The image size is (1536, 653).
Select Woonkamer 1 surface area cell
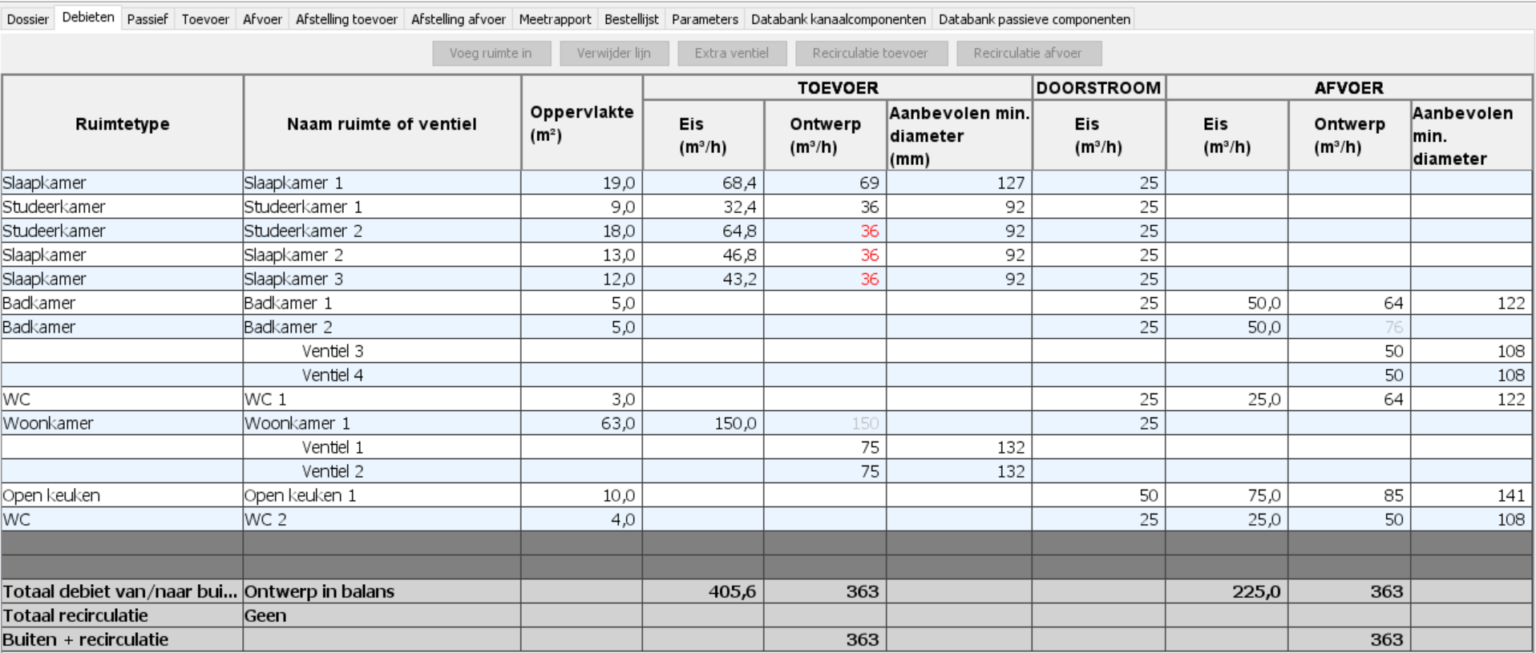click(x=581, y=423)
